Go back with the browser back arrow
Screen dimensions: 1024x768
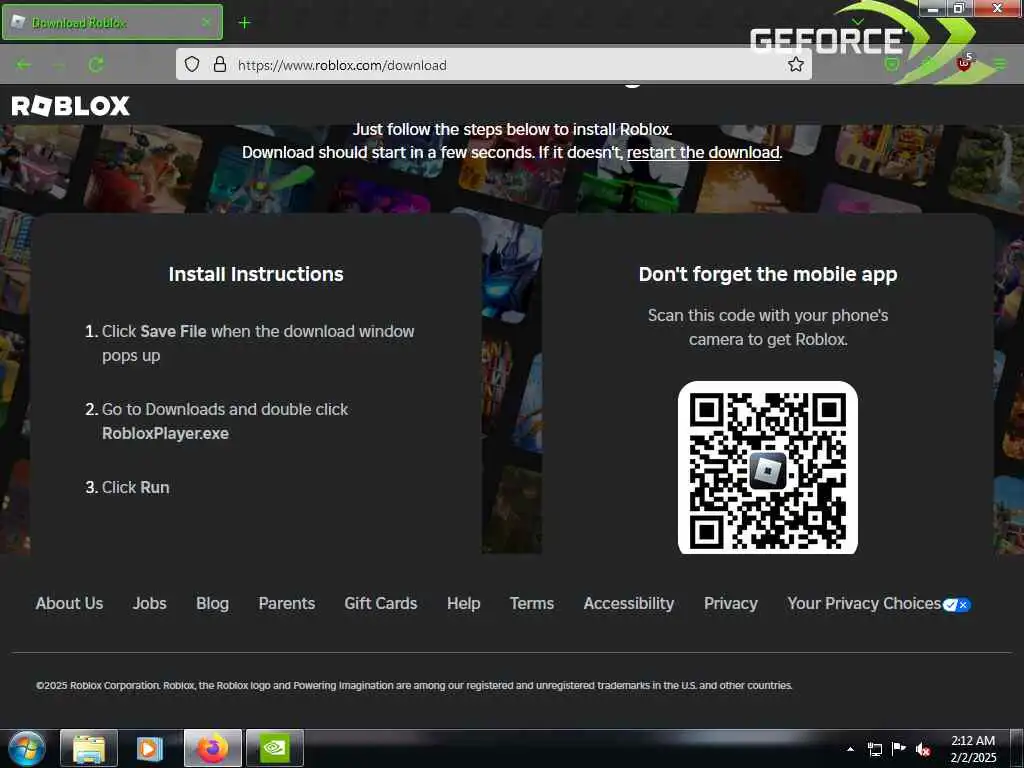(24, 65)
